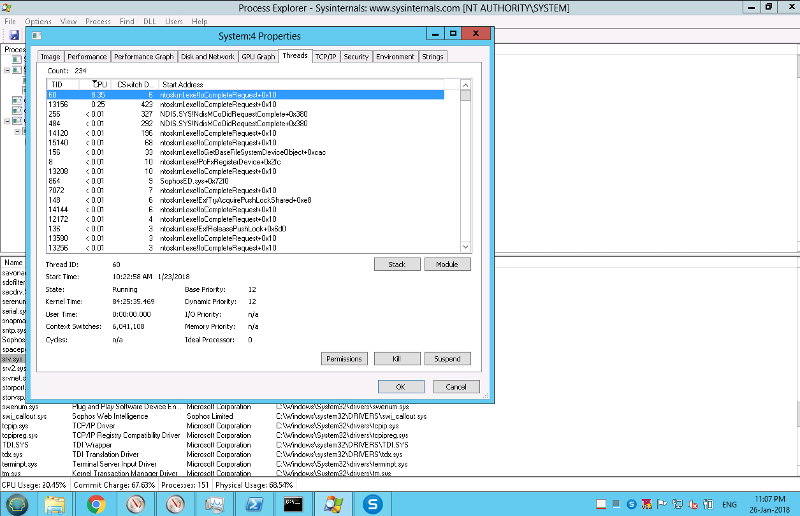Screen dimensions: 800x516
Task: Launch Google Chrome from the taskbar
Action: pyautogui.click(x=96, y=504)
